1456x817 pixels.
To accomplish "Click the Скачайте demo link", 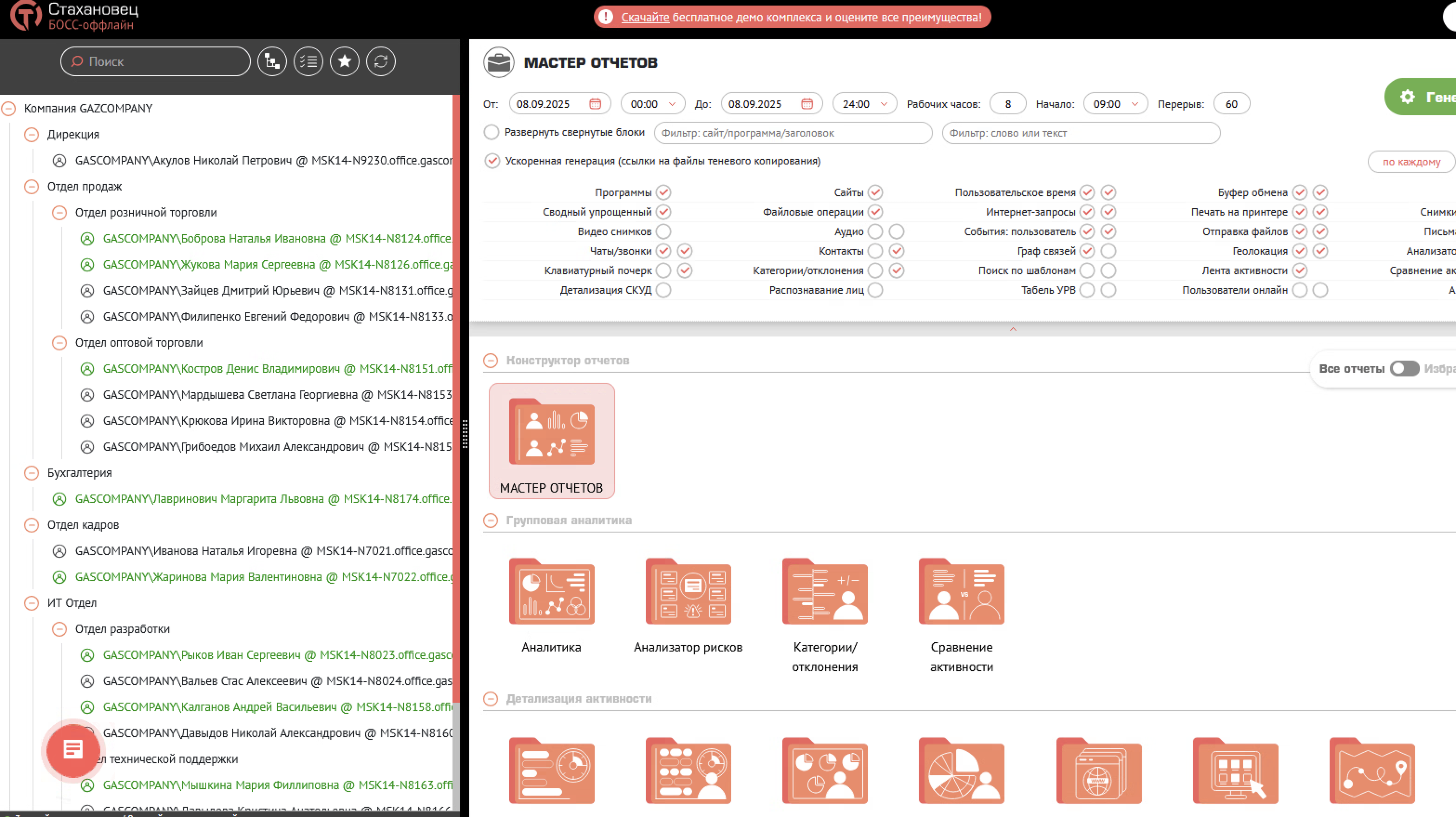I will pos(645,18).
